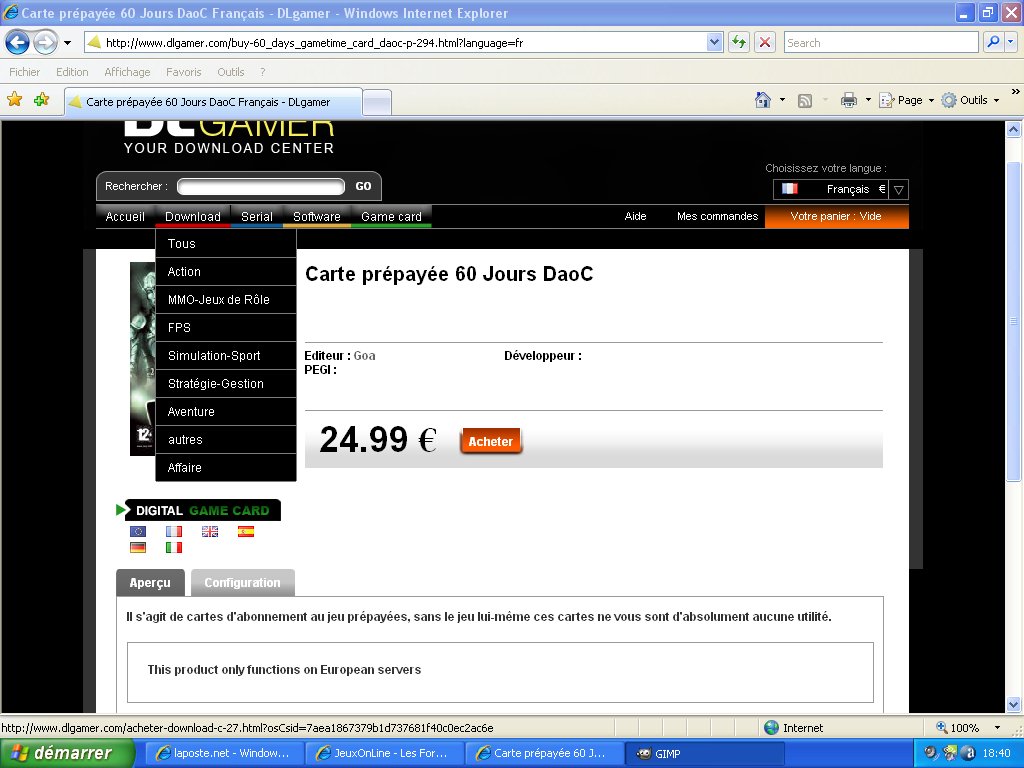Open the Edition menu
This screenshot has width=1024, height=768.
point(72,72)
